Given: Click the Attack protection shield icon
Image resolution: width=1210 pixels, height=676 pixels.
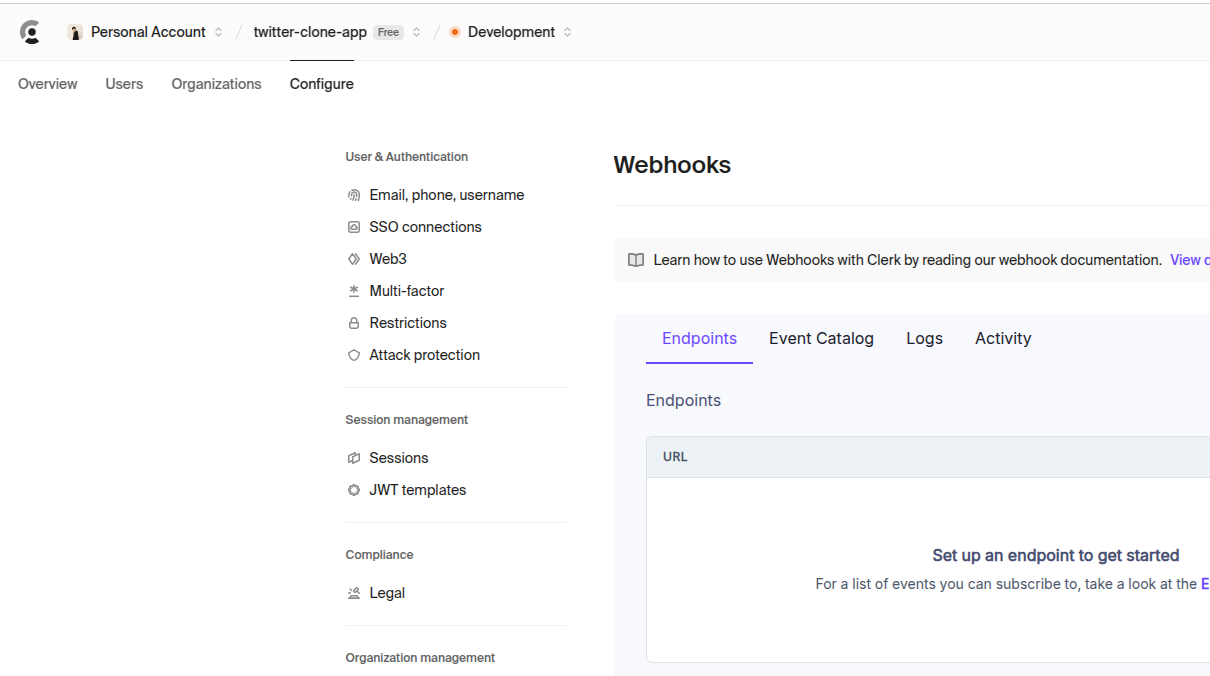Looking at the screenshot, I should coord(354,354).
